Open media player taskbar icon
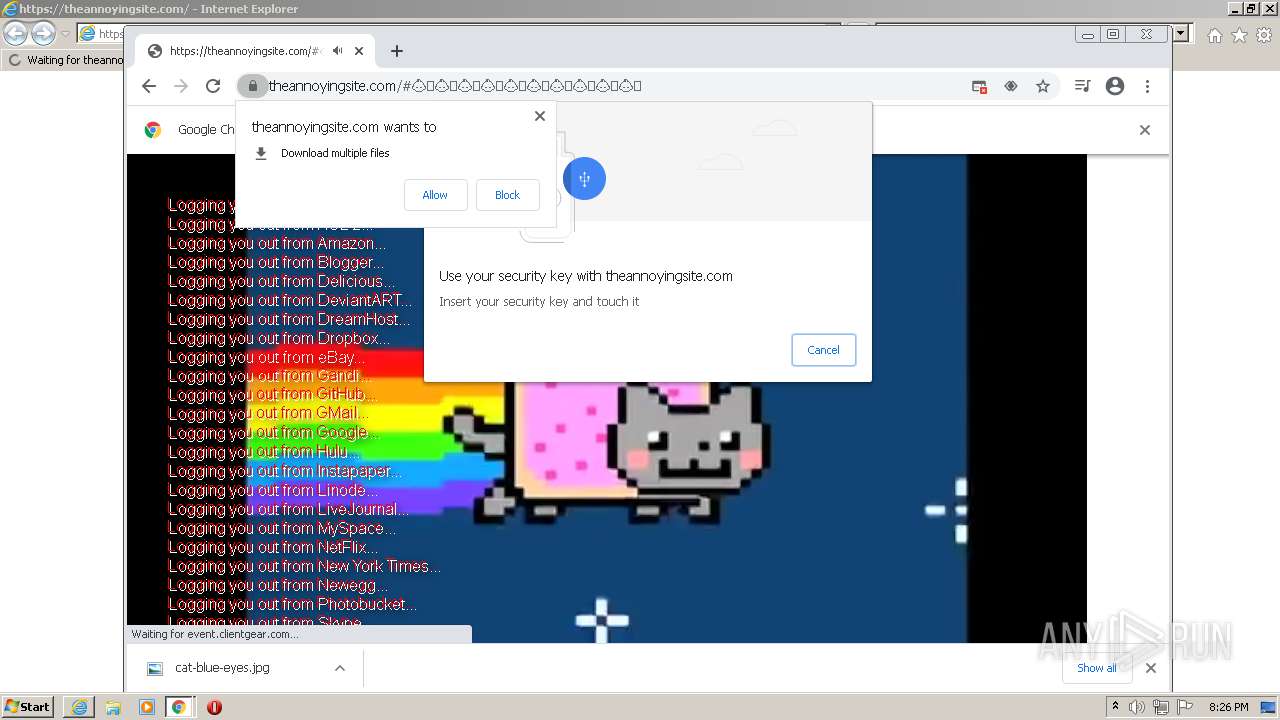This screenshot has width=1280, height=720. pyautogui.click(x=147, y=707)
